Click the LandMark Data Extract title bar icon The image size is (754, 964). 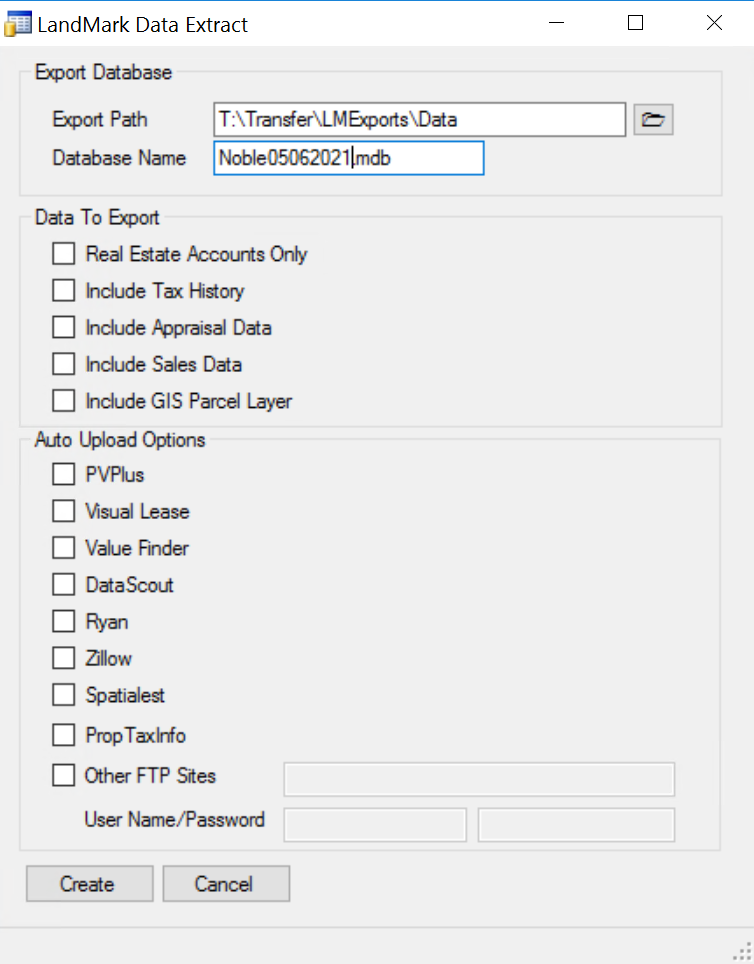click(x=18, y=24)
